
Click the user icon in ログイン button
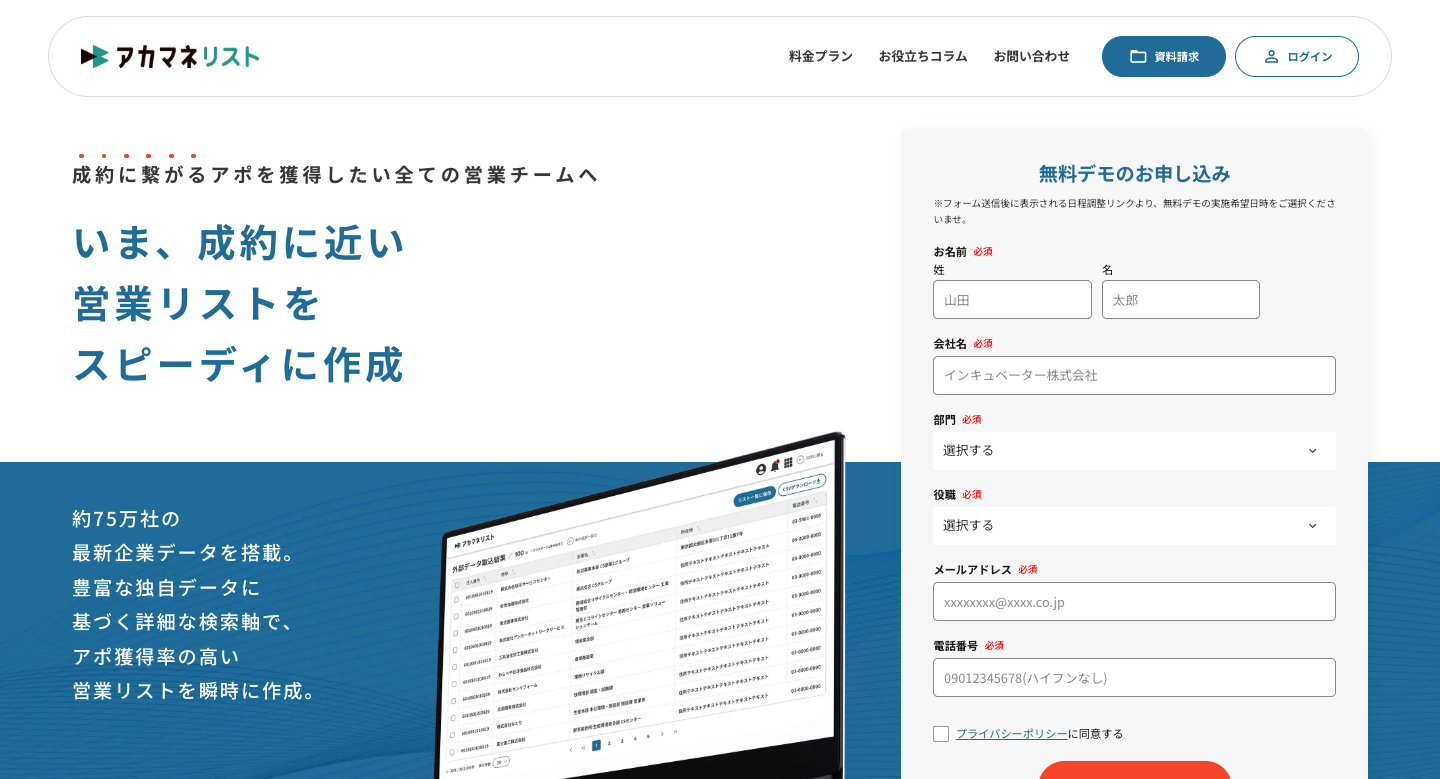pos(1271,57)
